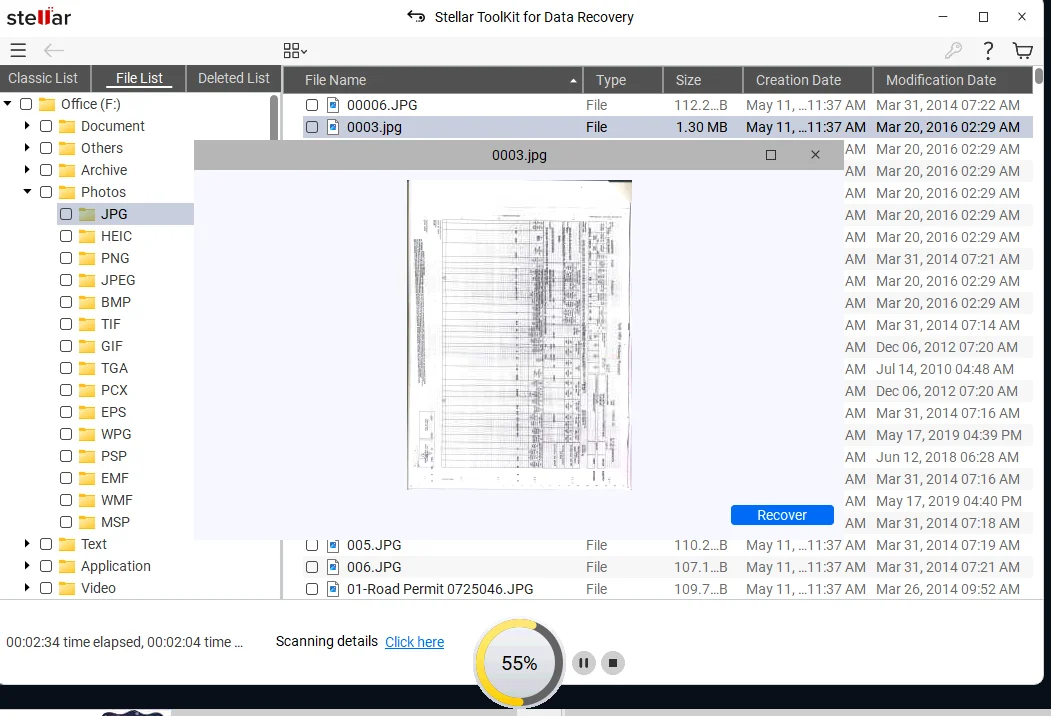Open the Classic List tab

point(45,77)
